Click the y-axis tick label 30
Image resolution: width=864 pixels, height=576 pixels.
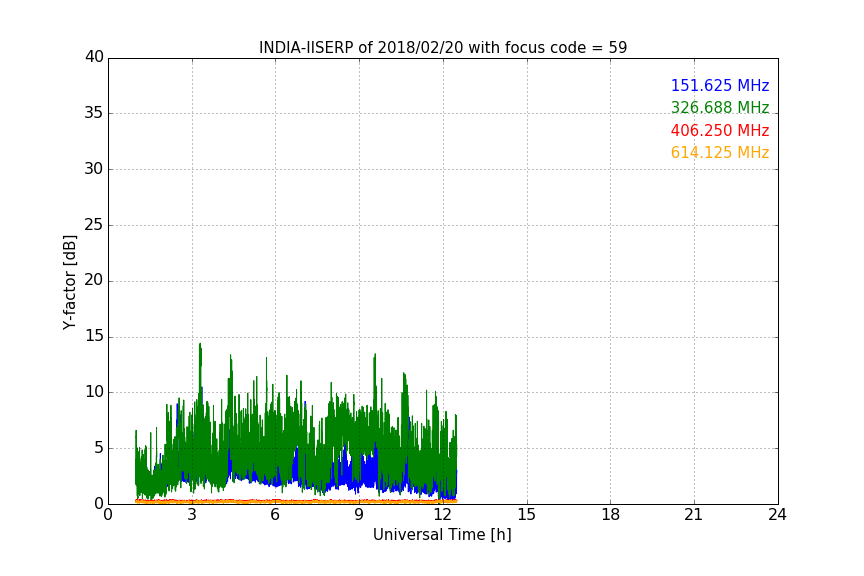[x=94, y=169]
